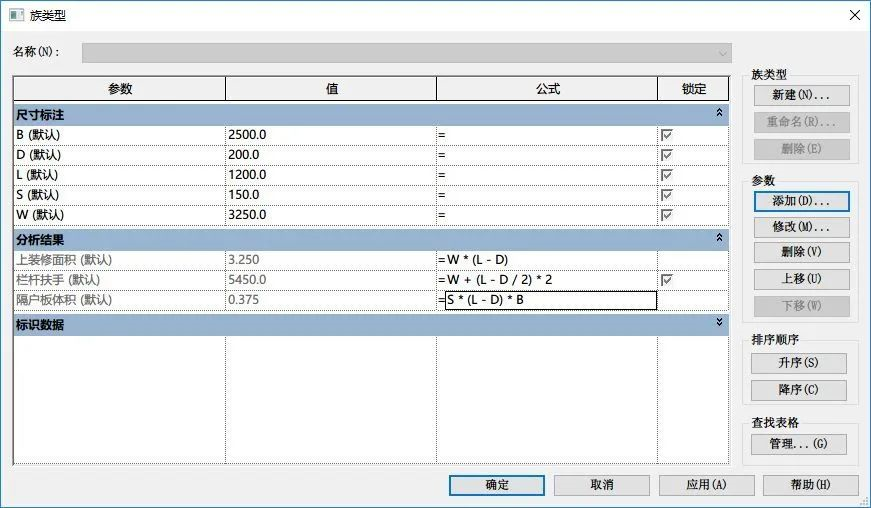Click the 公式 column header

pyautogui.click(x=547, y=89)
